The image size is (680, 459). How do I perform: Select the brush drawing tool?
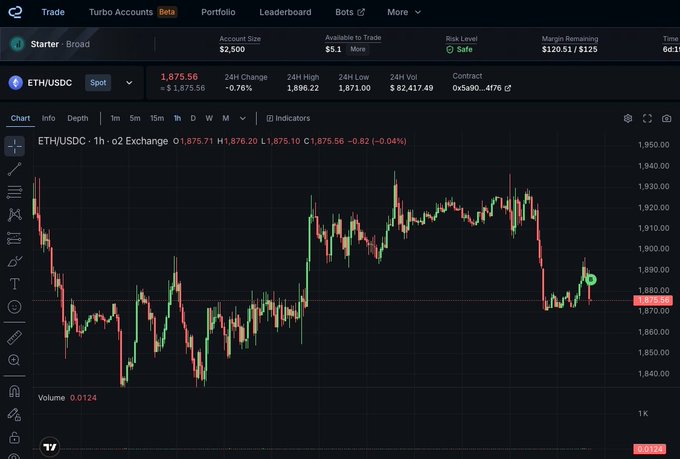pos(14,261)
